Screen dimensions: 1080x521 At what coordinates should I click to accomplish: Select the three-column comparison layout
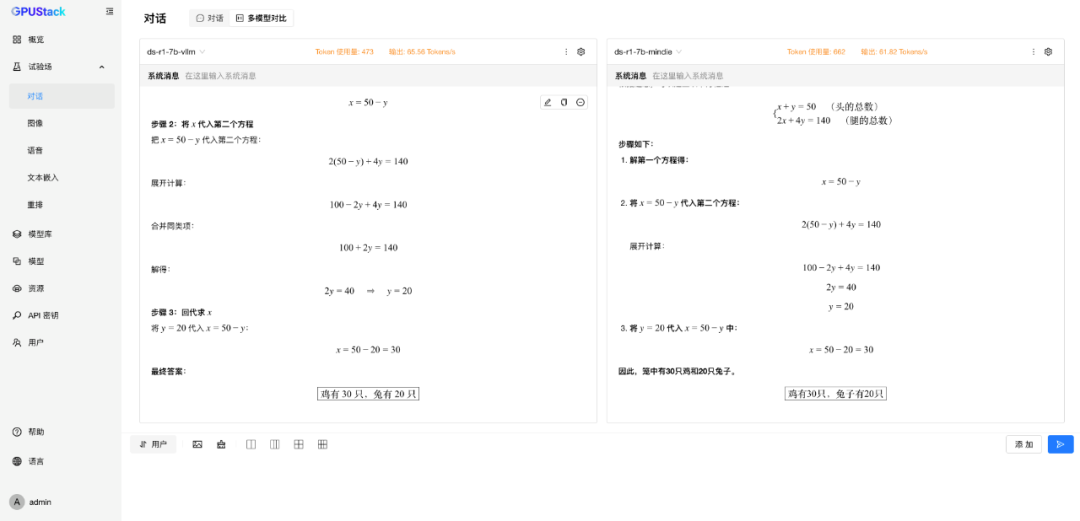point(275,445)
